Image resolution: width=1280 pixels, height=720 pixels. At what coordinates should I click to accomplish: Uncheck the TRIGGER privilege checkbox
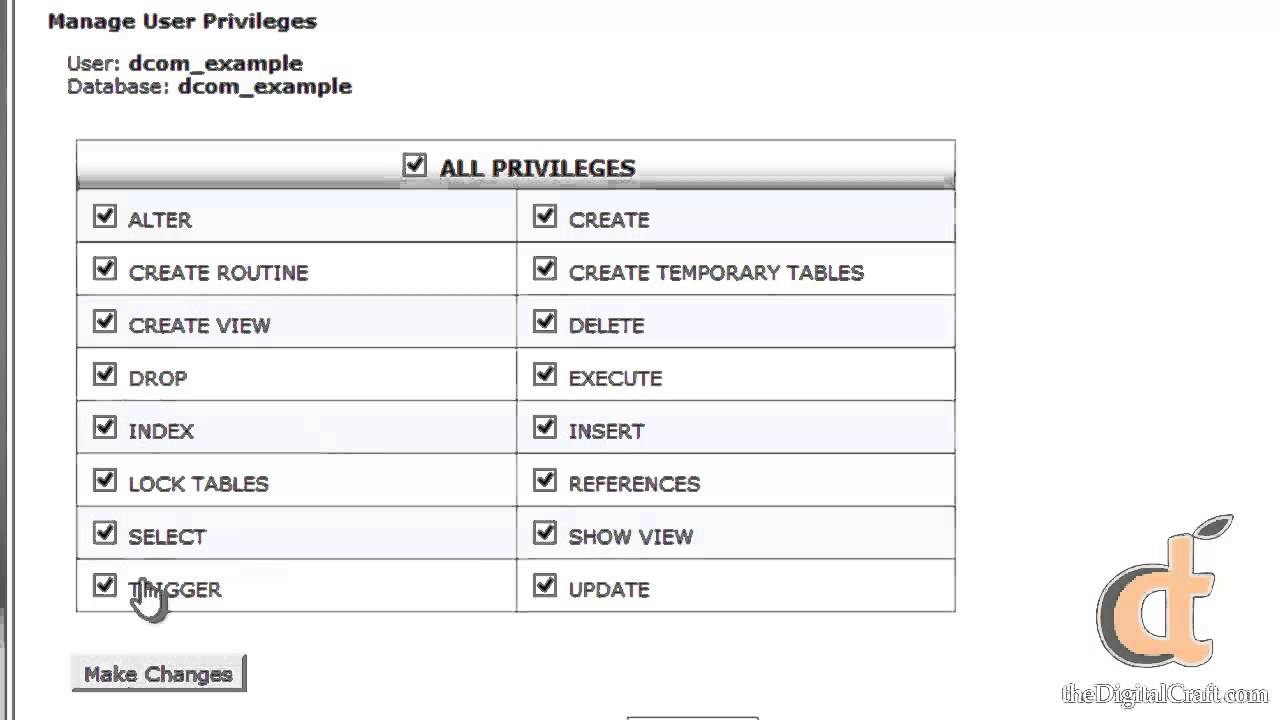105,586
